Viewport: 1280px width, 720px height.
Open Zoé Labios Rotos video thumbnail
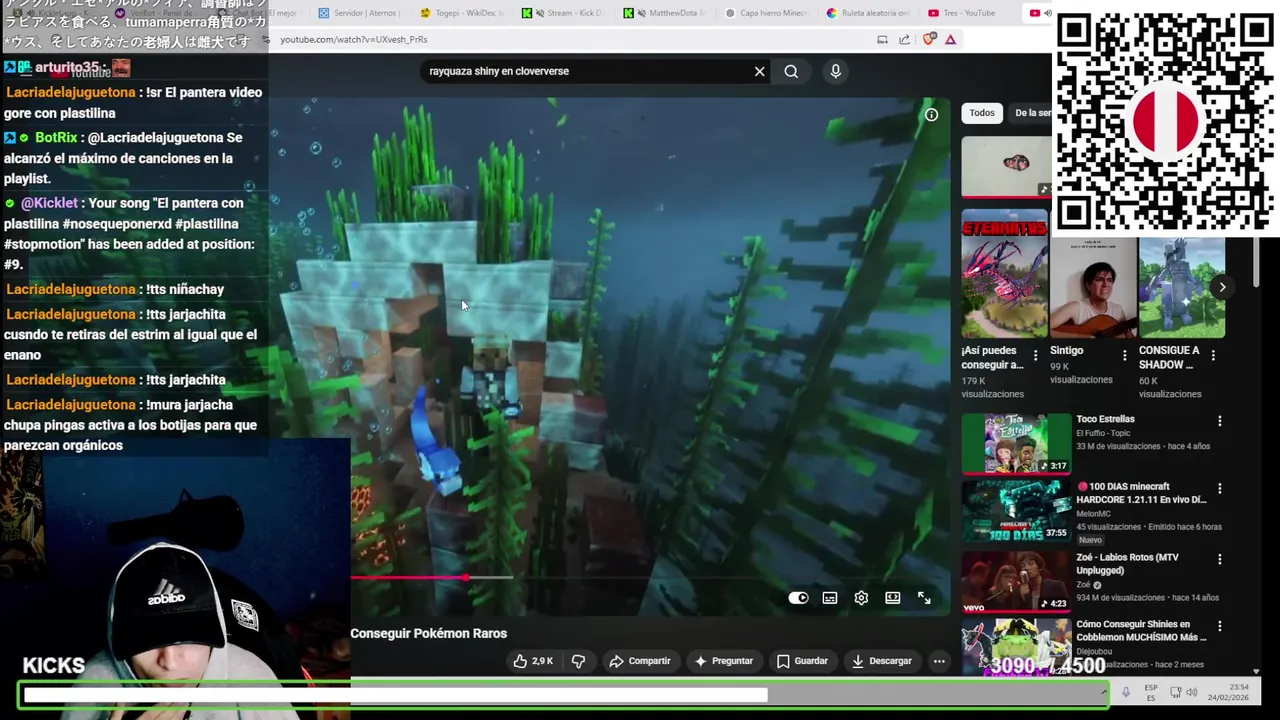[x=1016, y=580]
